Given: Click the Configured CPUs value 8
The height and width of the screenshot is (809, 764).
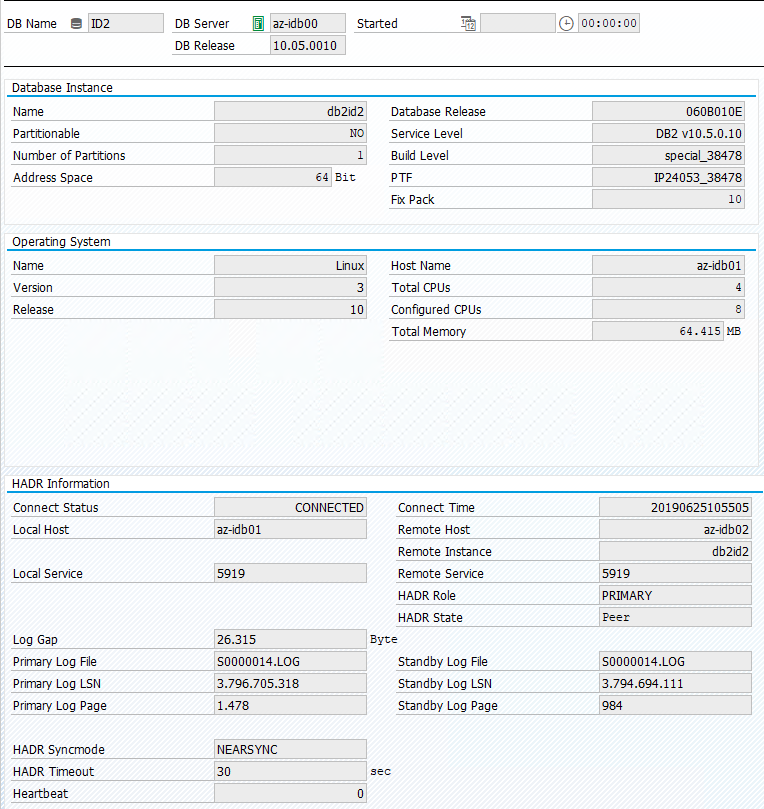Looking at the screenshot, I should tap(668, 310).
